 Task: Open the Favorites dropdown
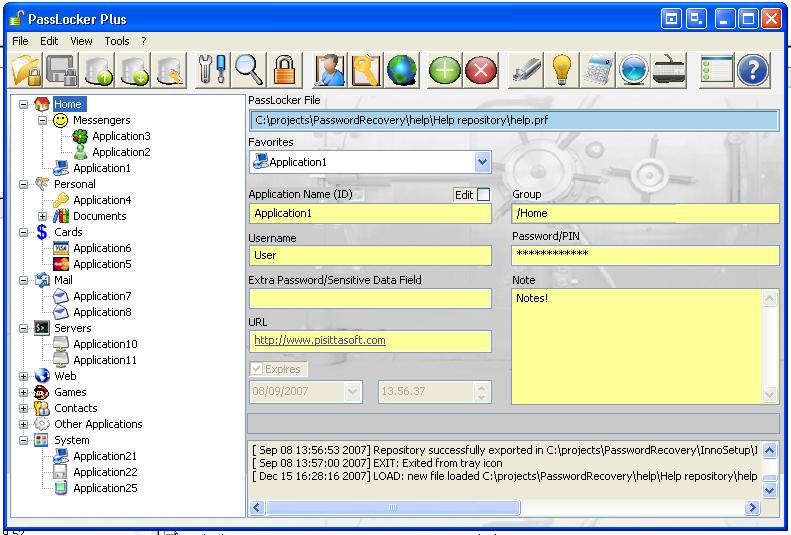click(482, 162)
